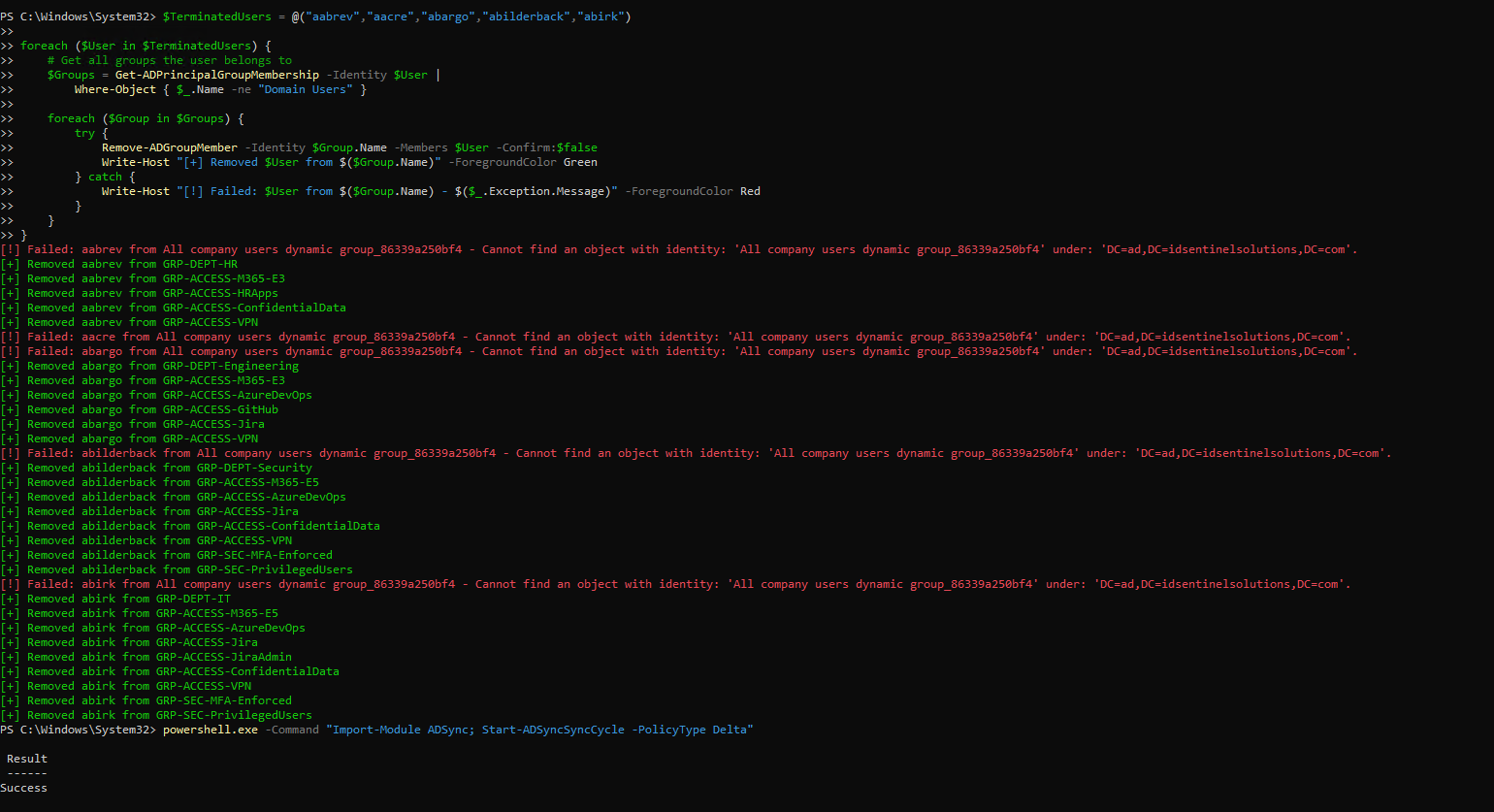Click the Where-Object 'Domain Users' filter line
The height and width of the screenshot is (812, 1494).
tap(221, 89)
